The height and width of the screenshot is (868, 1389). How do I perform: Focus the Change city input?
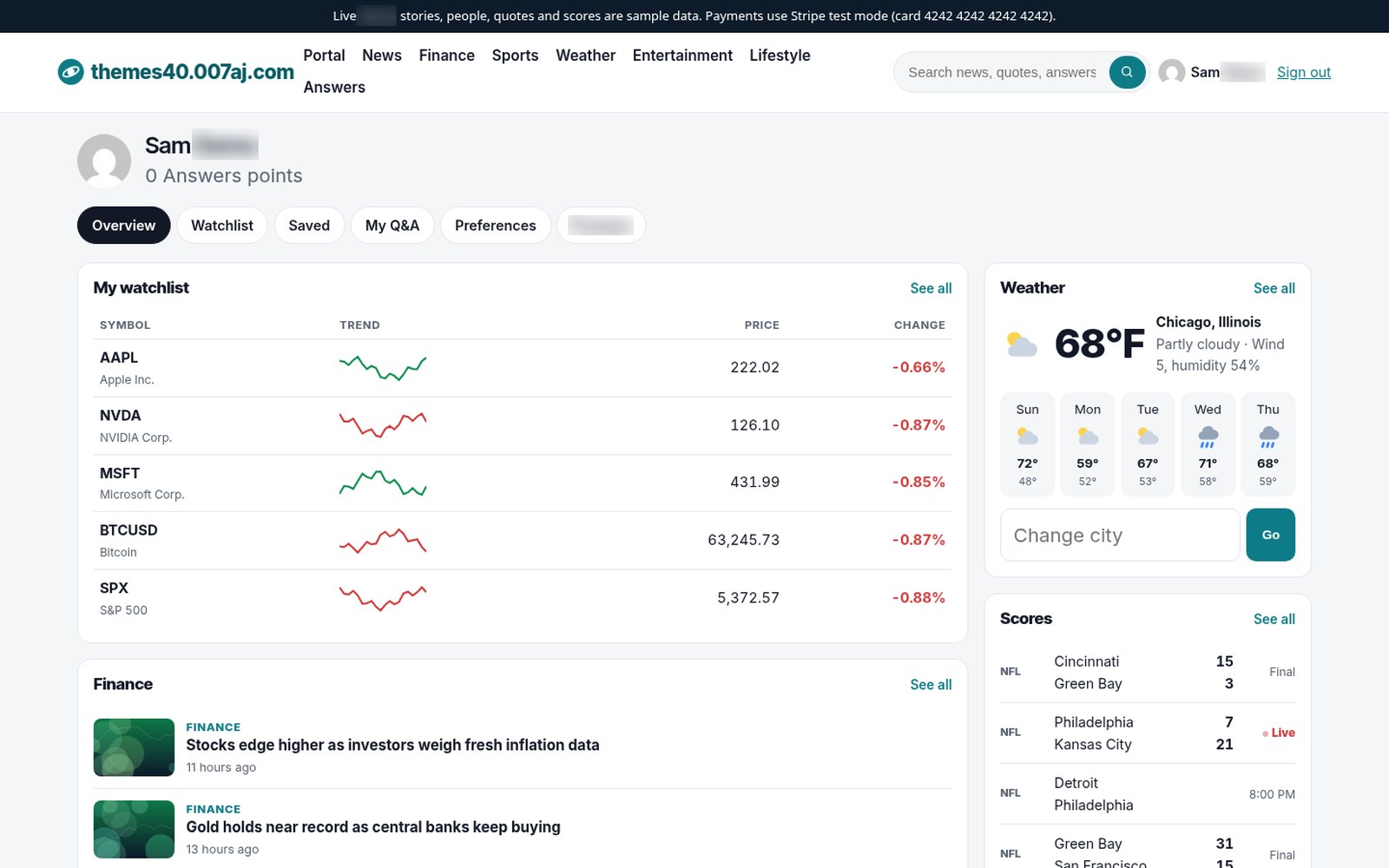(x=1120, y=535)
